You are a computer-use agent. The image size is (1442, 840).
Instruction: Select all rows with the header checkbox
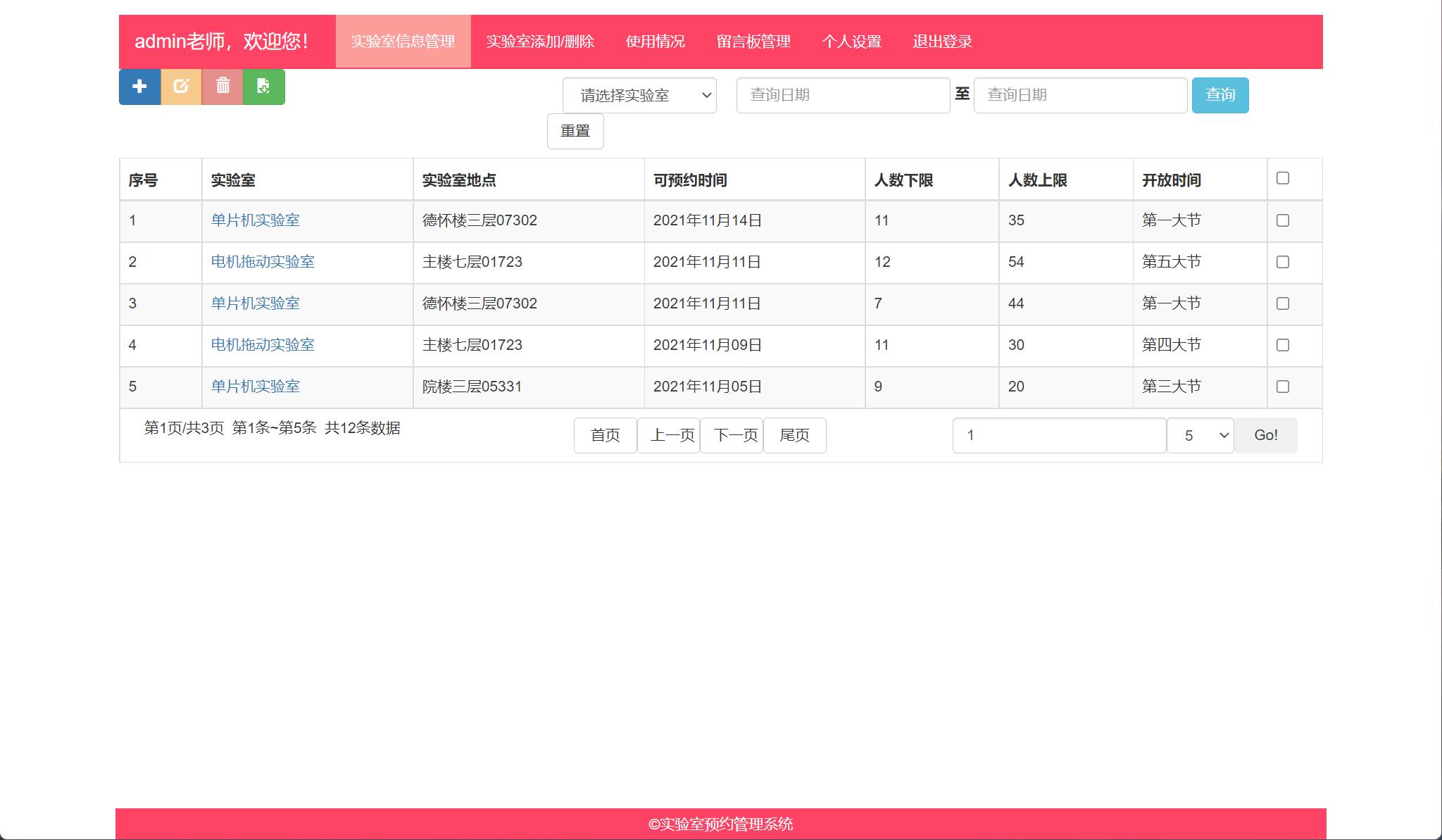pos(1284,179)
